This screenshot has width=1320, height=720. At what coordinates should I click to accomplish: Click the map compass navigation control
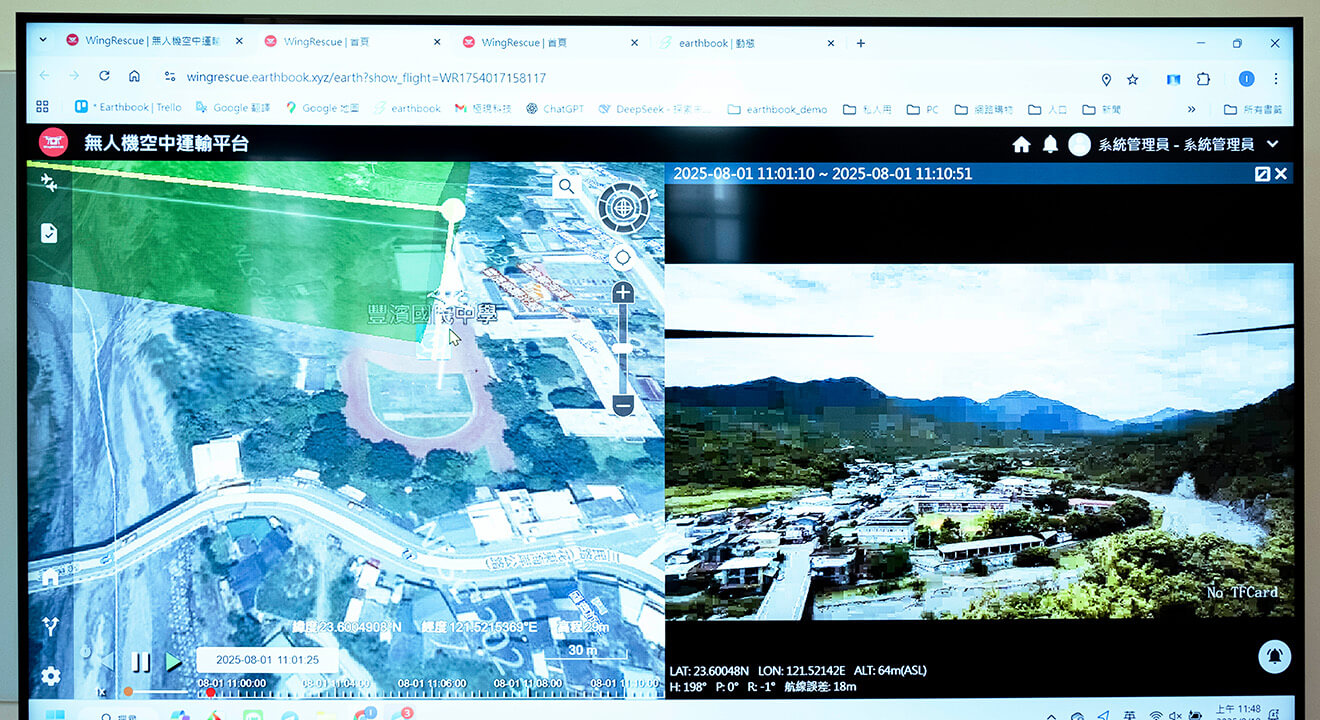(x=623, y=208)
